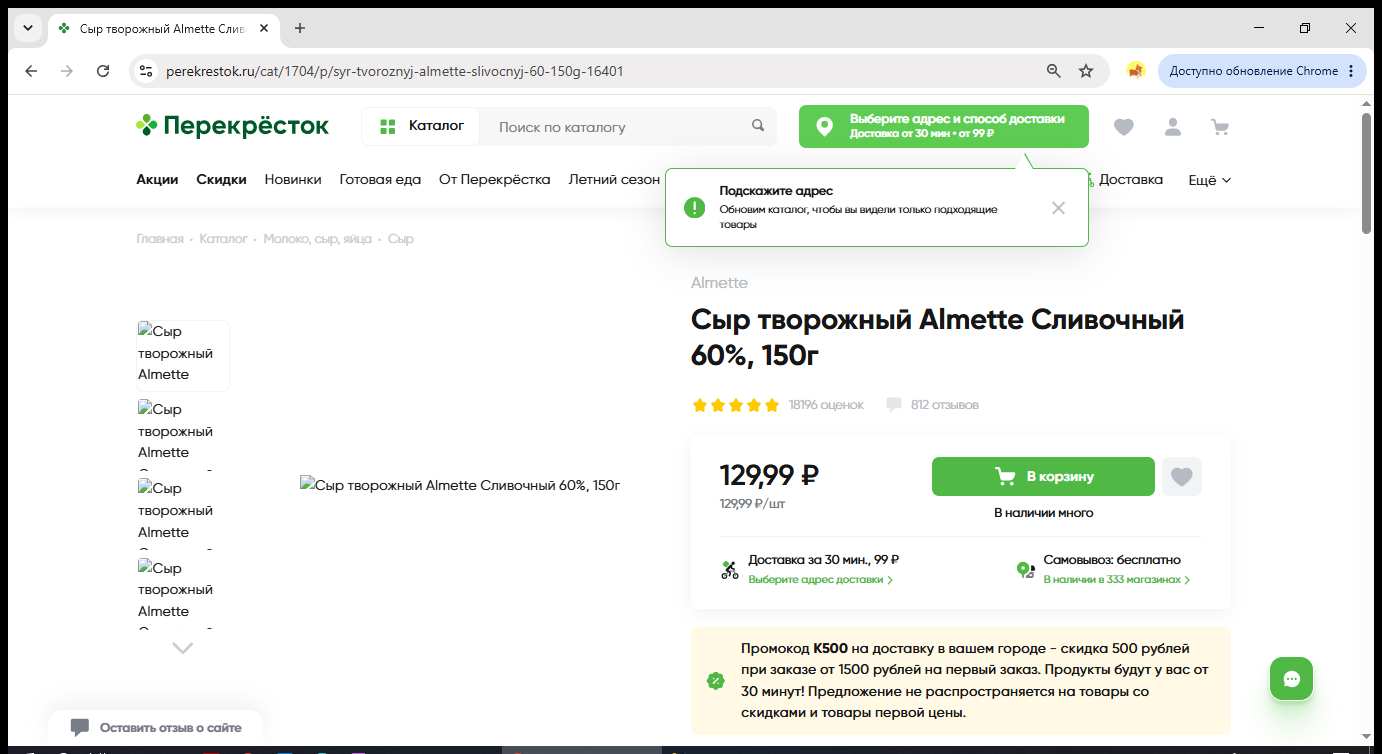Bookmark page with the star icon

tap(1086, 71)
